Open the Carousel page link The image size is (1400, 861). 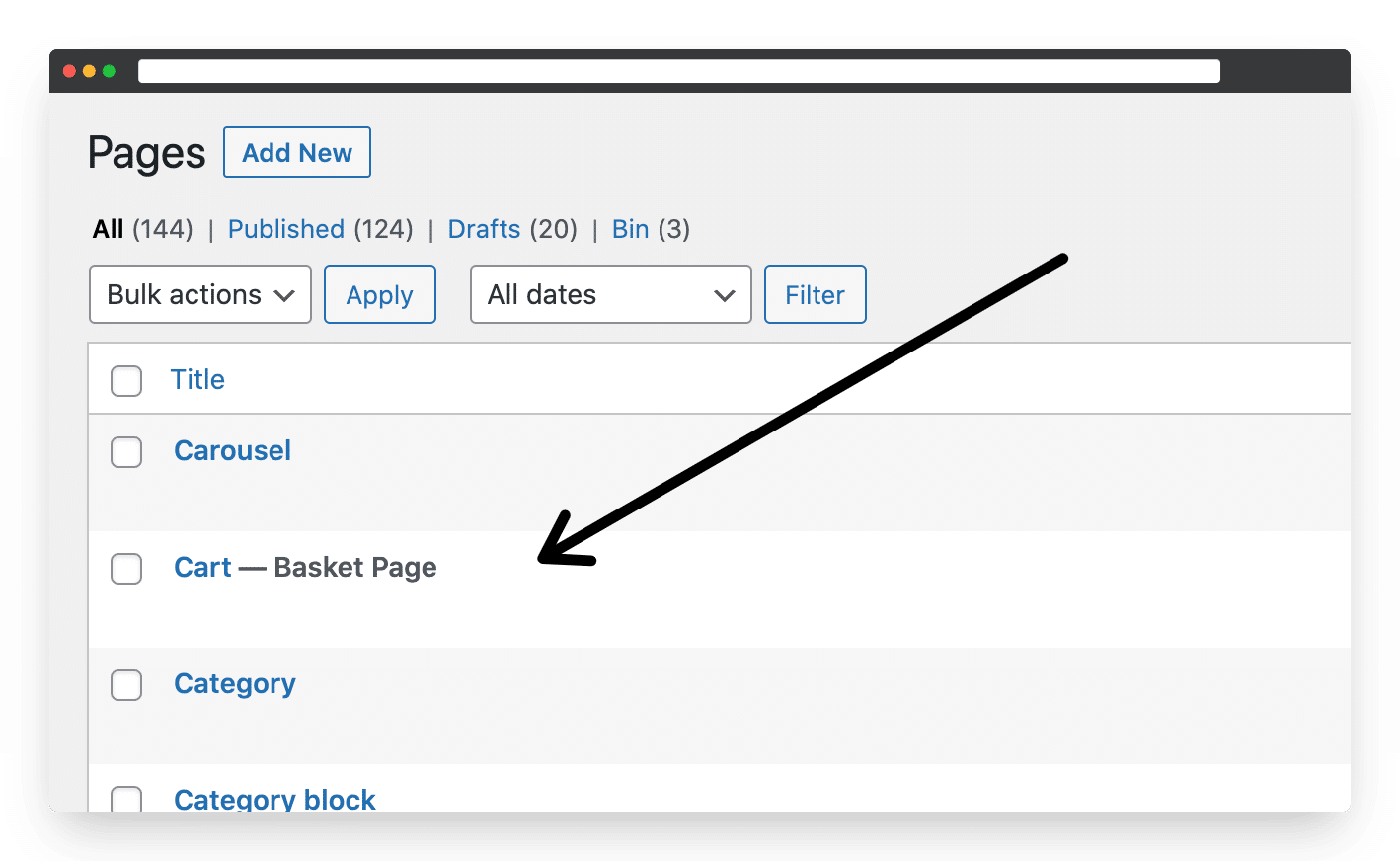coord(233,450)
